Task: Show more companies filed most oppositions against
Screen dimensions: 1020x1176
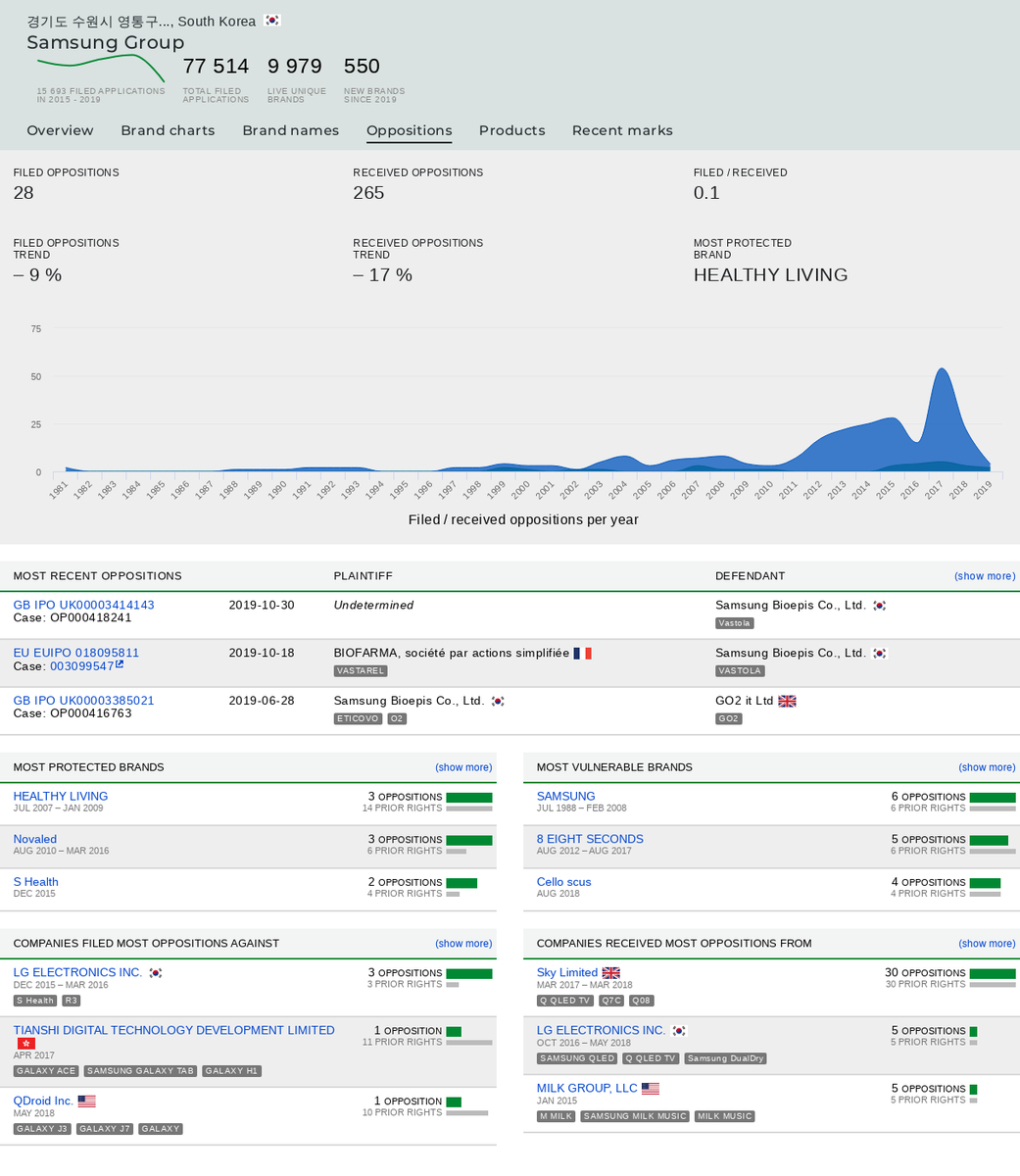Action: [x=463, y=944]
